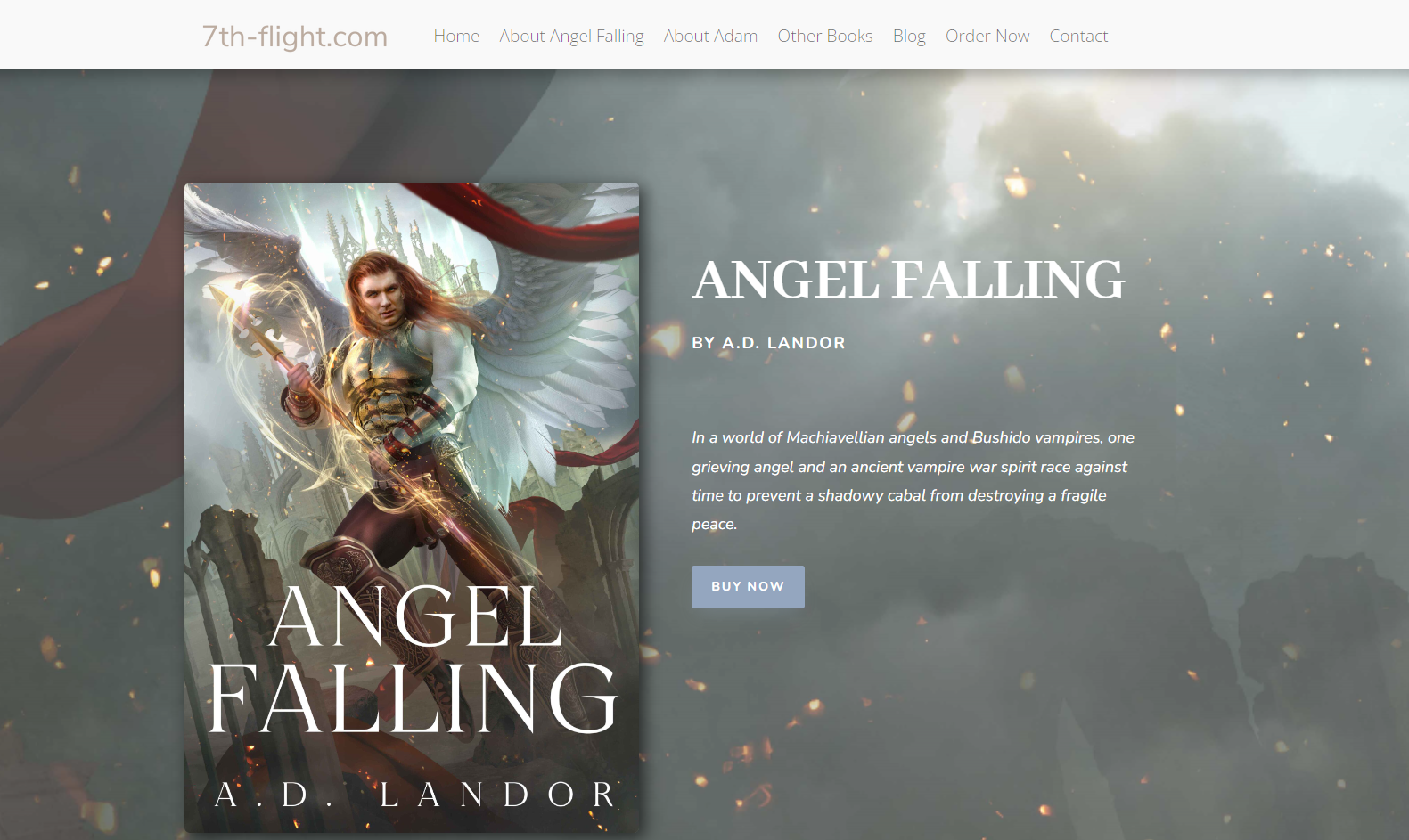This screenshot has width=1409, height=840.
Task: Go to About Angel Falling page
Action: 571,36
